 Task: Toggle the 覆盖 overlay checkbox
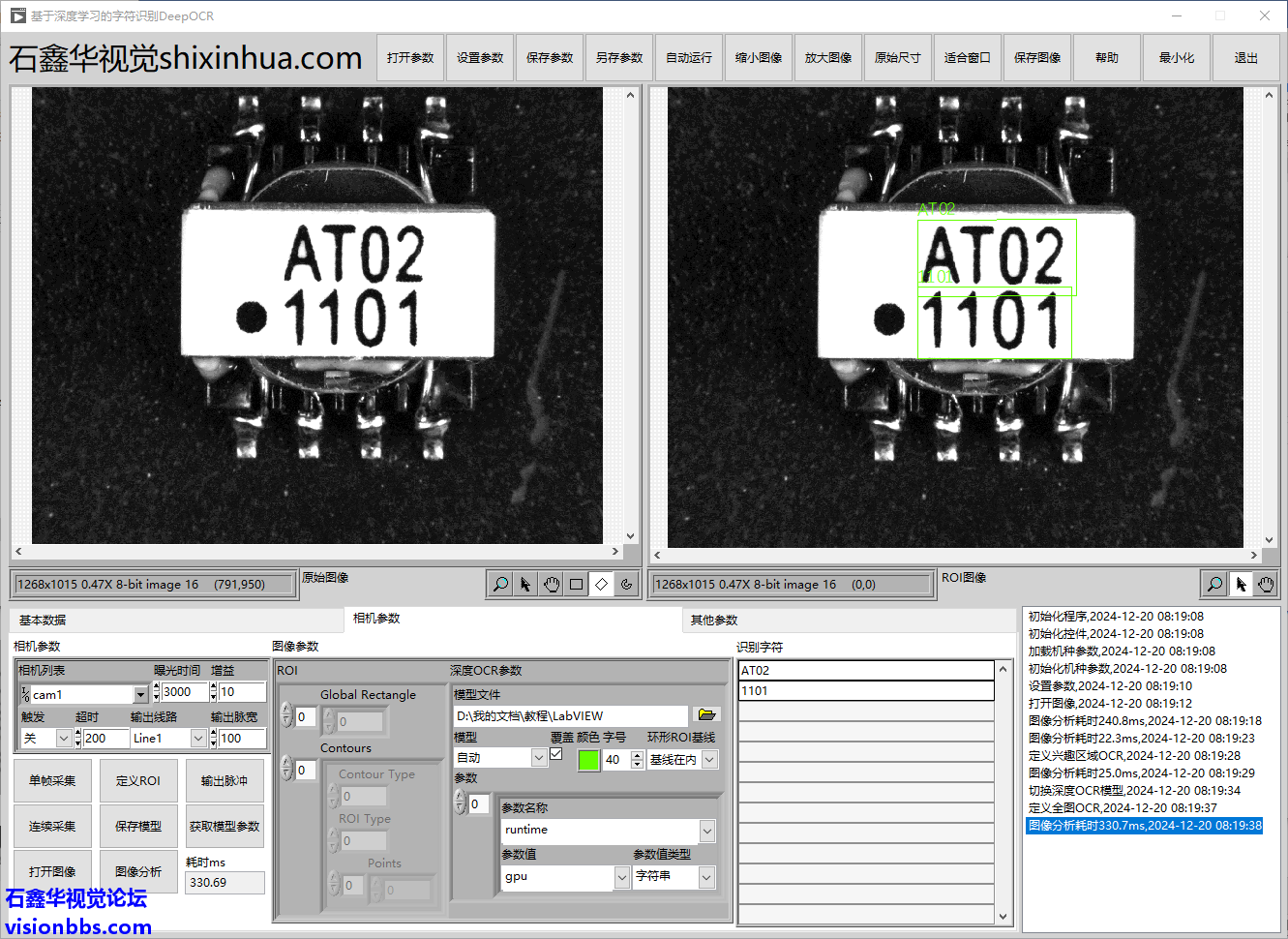(x=556, y=754)
